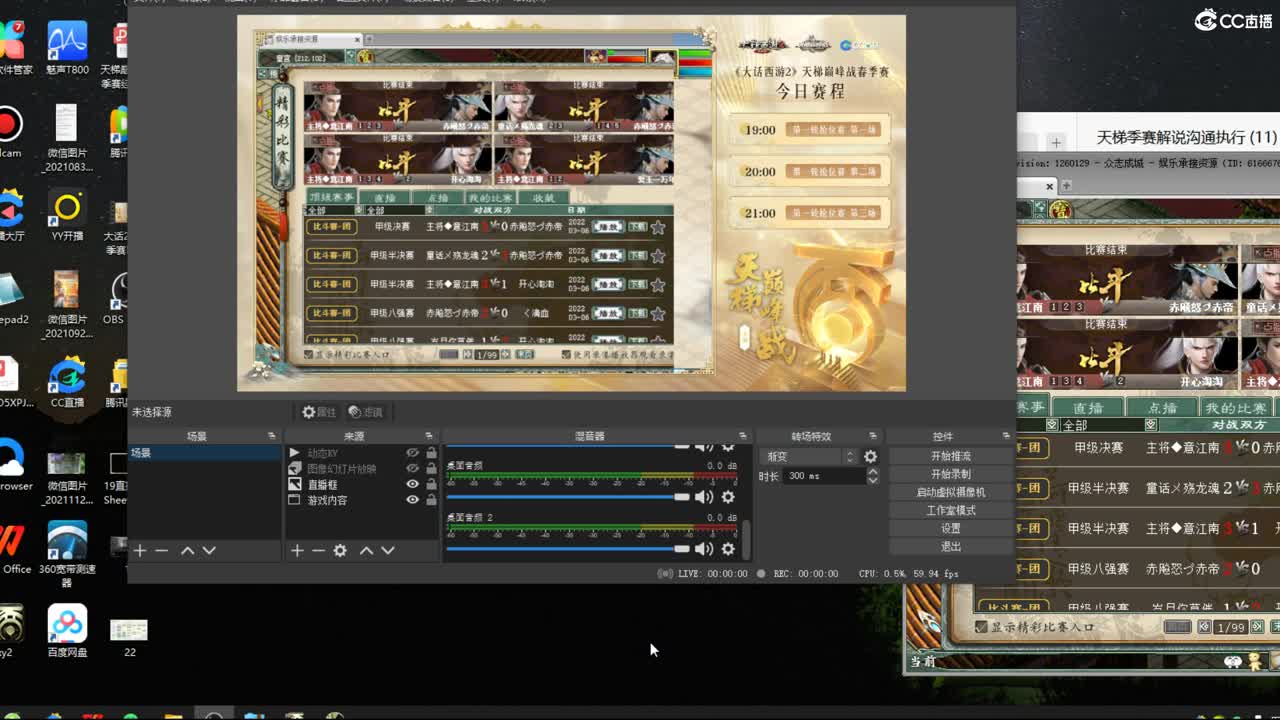Click the Transitions (转场特效) panel undock icon
Screen dimensions: 1280x720
[x=872, y=436]
